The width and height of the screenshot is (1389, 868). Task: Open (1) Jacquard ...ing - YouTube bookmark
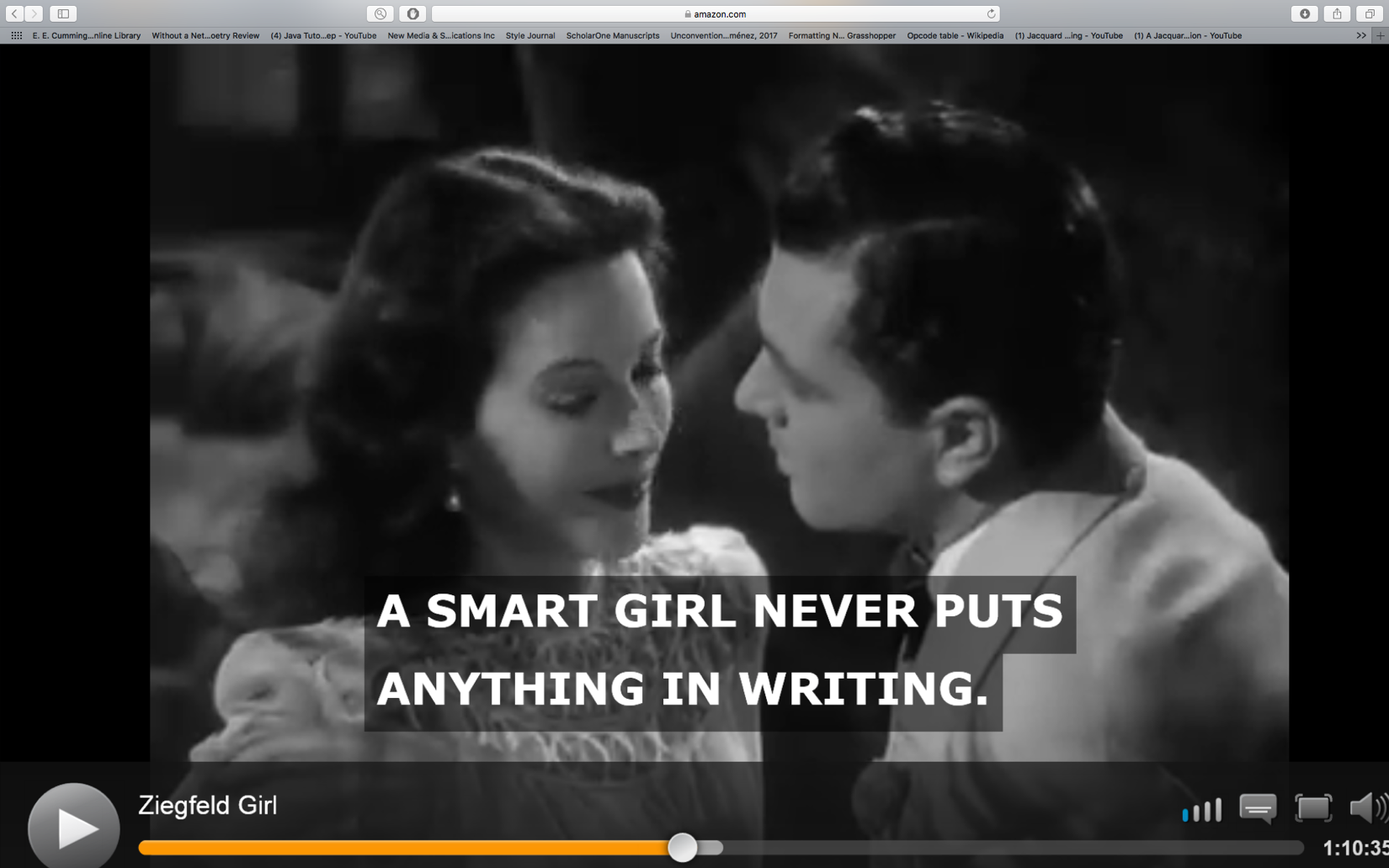coord(1069,35)
